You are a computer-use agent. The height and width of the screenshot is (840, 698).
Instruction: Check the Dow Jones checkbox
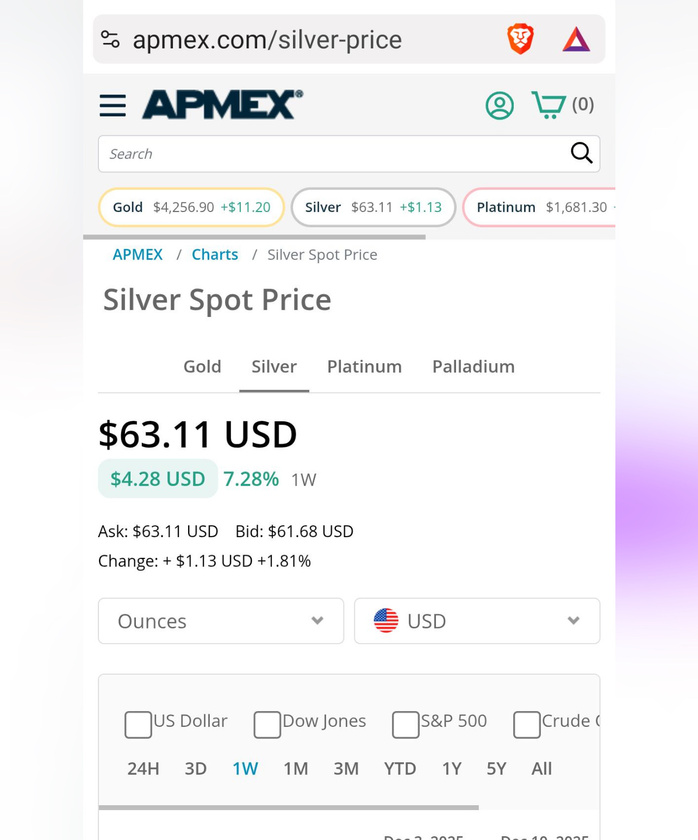point(267,724)
